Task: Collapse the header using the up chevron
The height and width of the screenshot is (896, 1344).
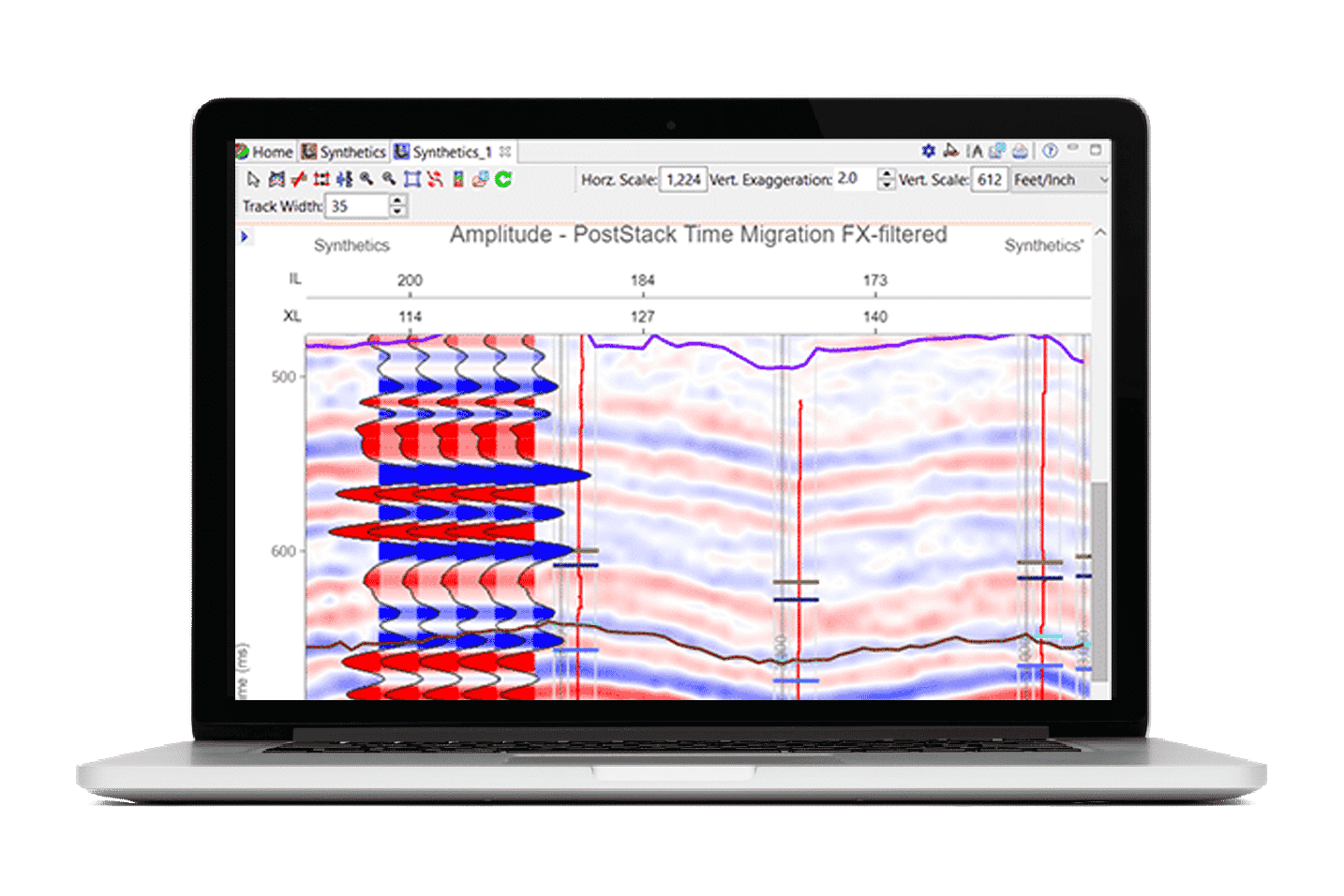Action: [1100, 232]
